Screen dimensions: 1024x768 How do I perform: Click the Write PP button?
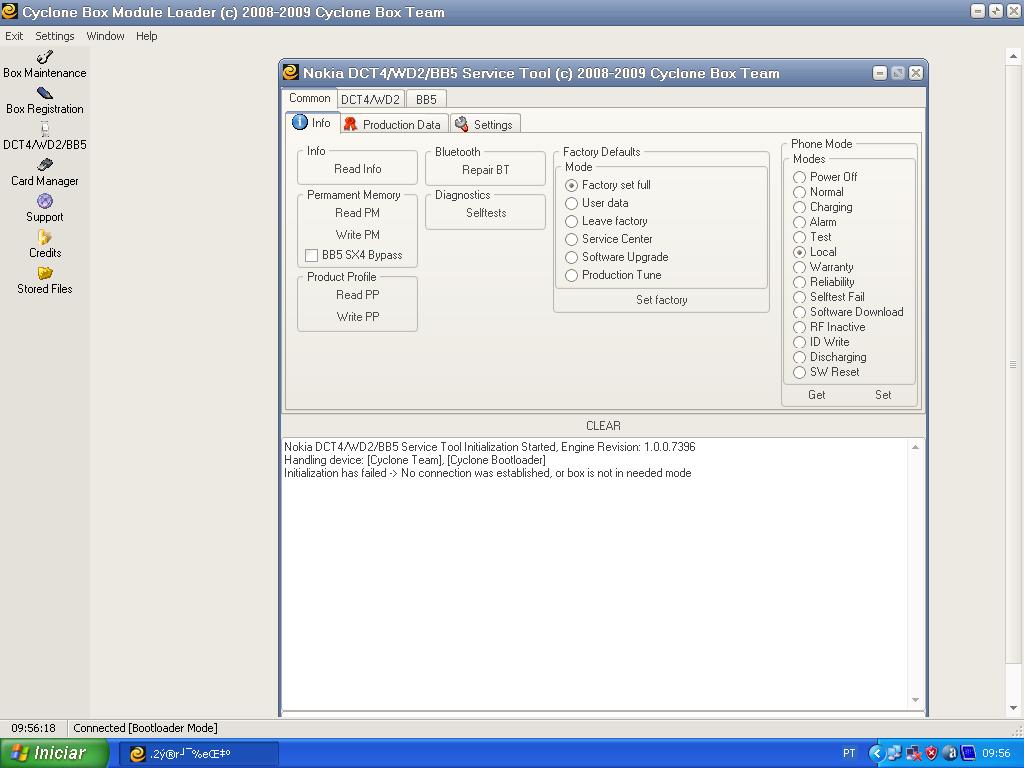[357, 317]
